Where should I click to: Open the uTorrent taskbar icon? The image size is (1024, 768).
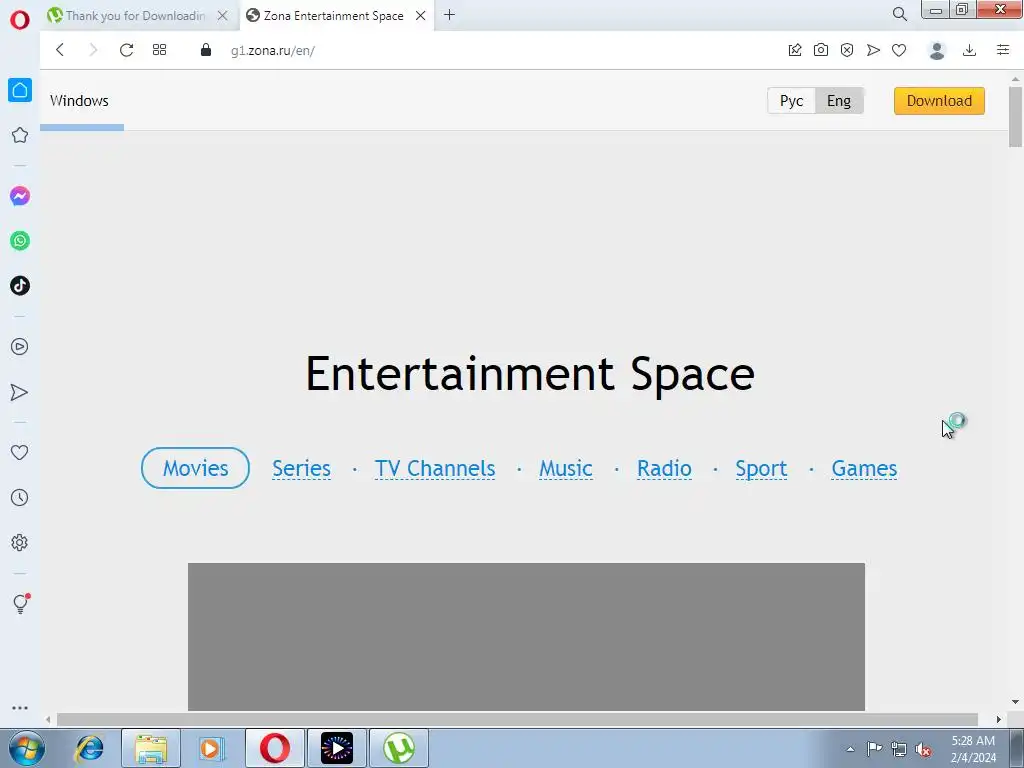[x=399, y=748]
